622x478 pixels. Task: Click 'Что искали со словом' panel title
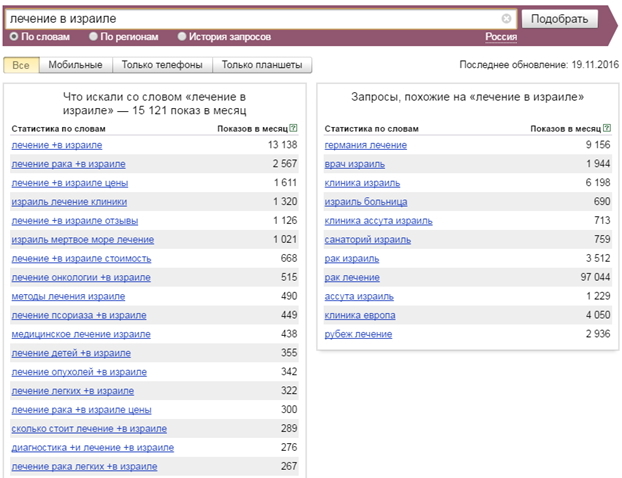[x=154, y=104]
